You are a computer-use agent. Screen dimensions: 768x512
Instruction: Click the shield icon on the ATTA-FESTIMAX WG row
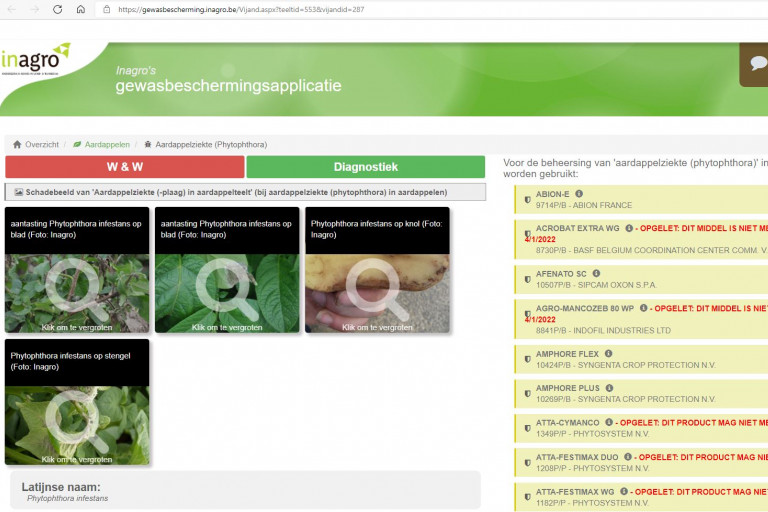tap(528, 497)
